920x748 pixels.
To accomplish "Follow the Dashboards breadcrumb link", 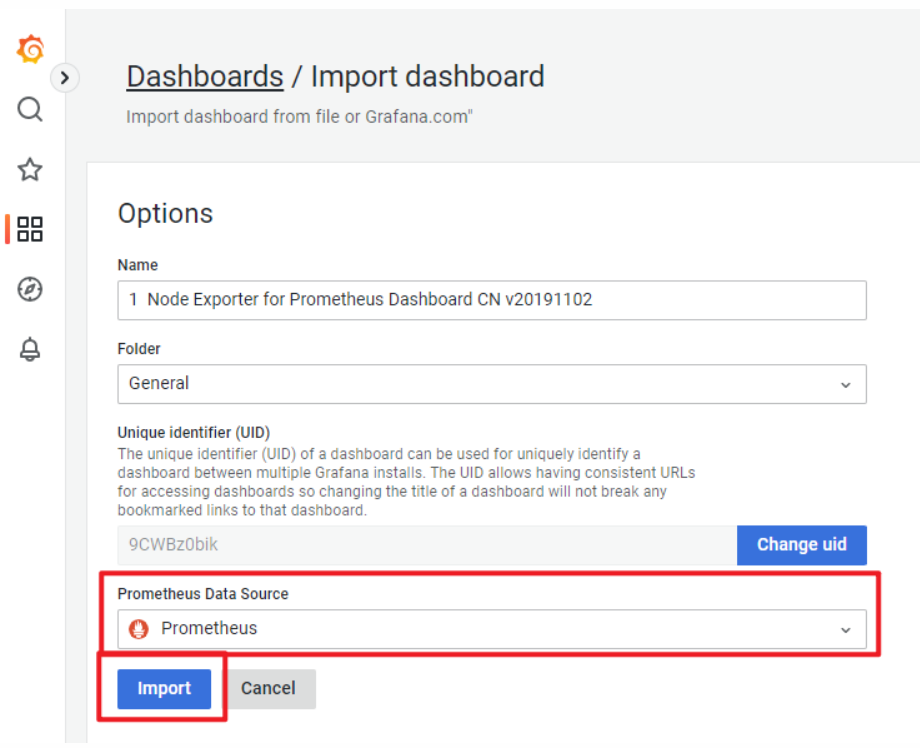I will (x=205, y=76).
